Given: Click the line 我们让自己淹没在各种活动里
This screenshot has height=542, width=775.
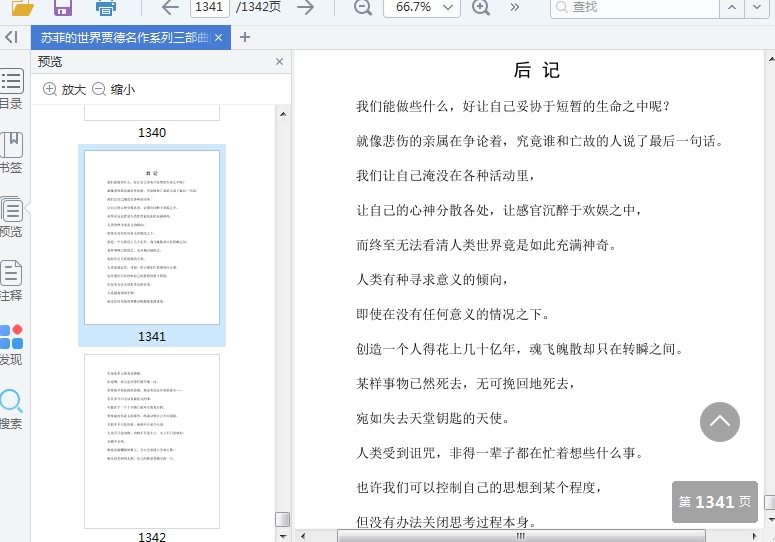Looking at the screenshot, I should 445,176.
